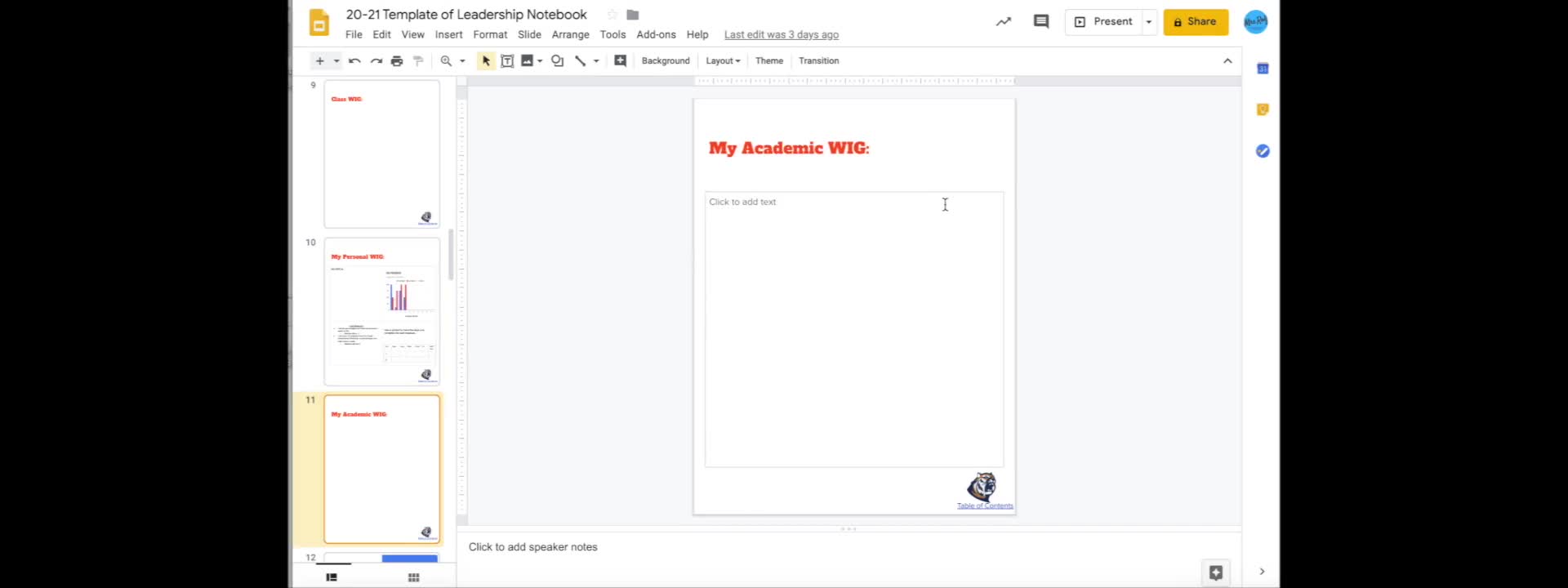Open the Arrange menu

[570, 35]
